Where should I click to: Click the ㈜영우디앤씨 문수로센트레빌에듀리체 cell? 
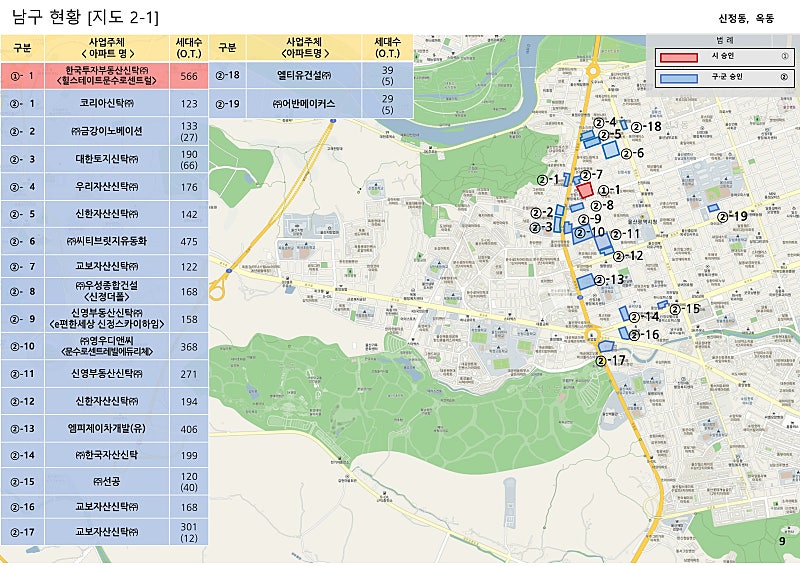tap(107, 347)
